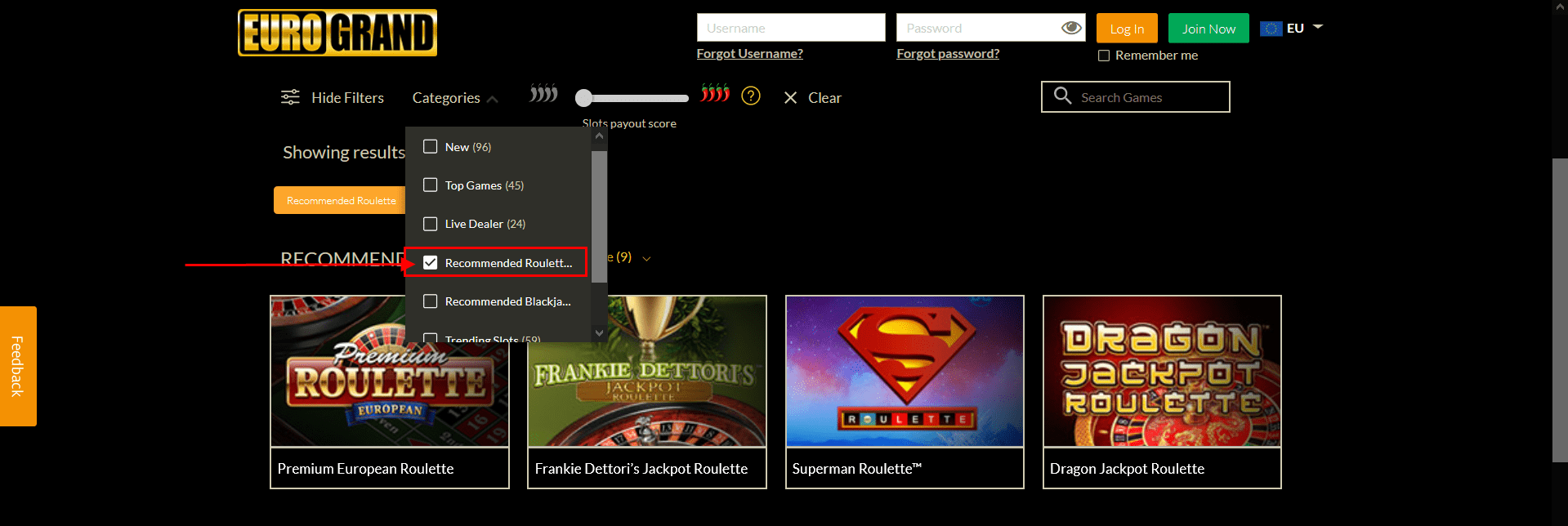Click the category list scroll up arrow
The width and height of the screenshot is (1568, 526).
[600, 136]
